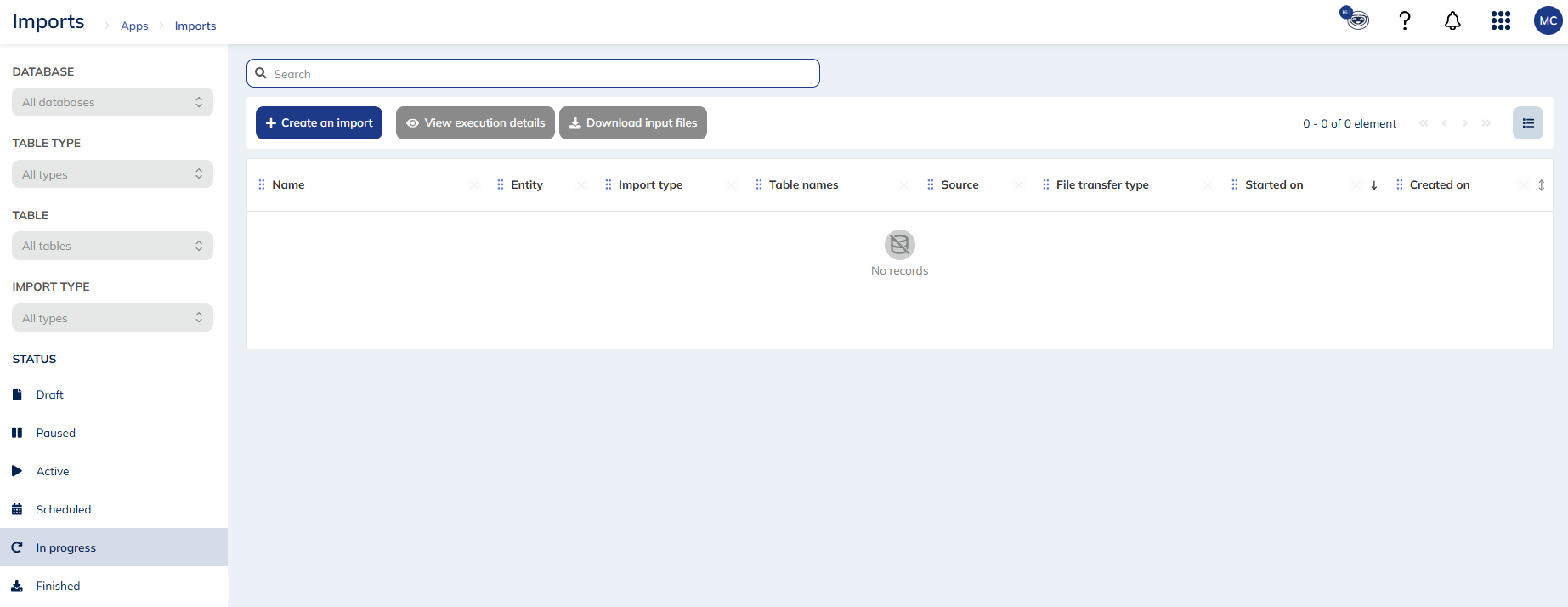Open the notifications bell
Viewport: 1568px width, 607px height.
click(1452, 21)
